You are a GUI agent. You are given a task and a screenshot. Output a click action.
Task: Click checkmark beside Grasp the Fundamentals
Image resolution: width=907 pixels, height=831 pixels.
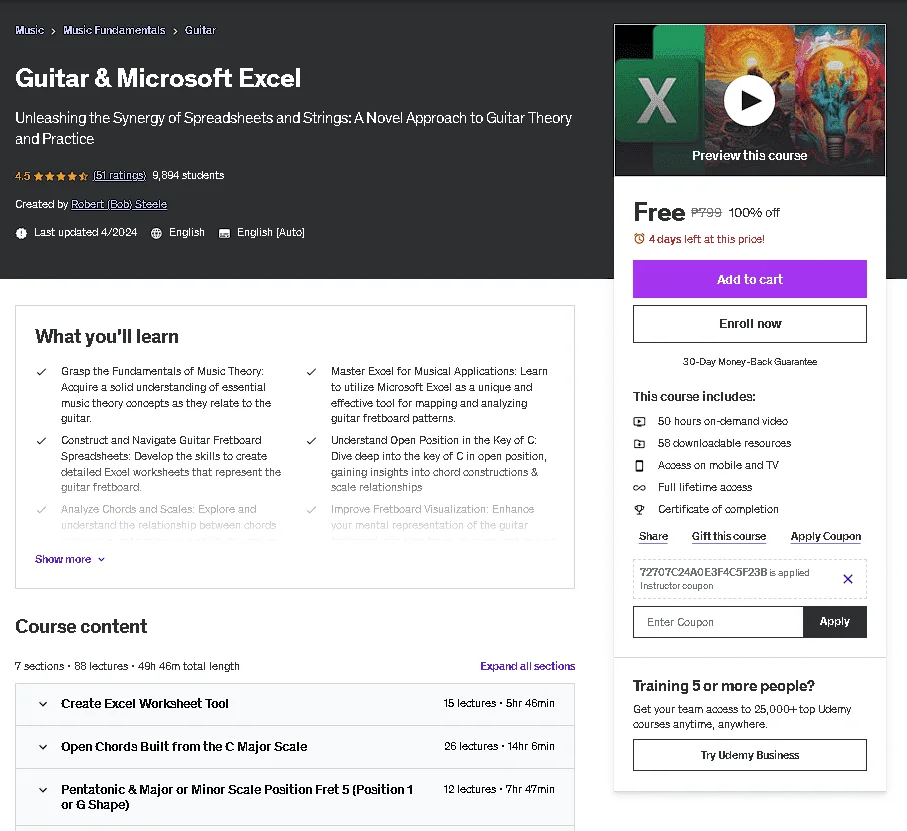coord(42,372)
